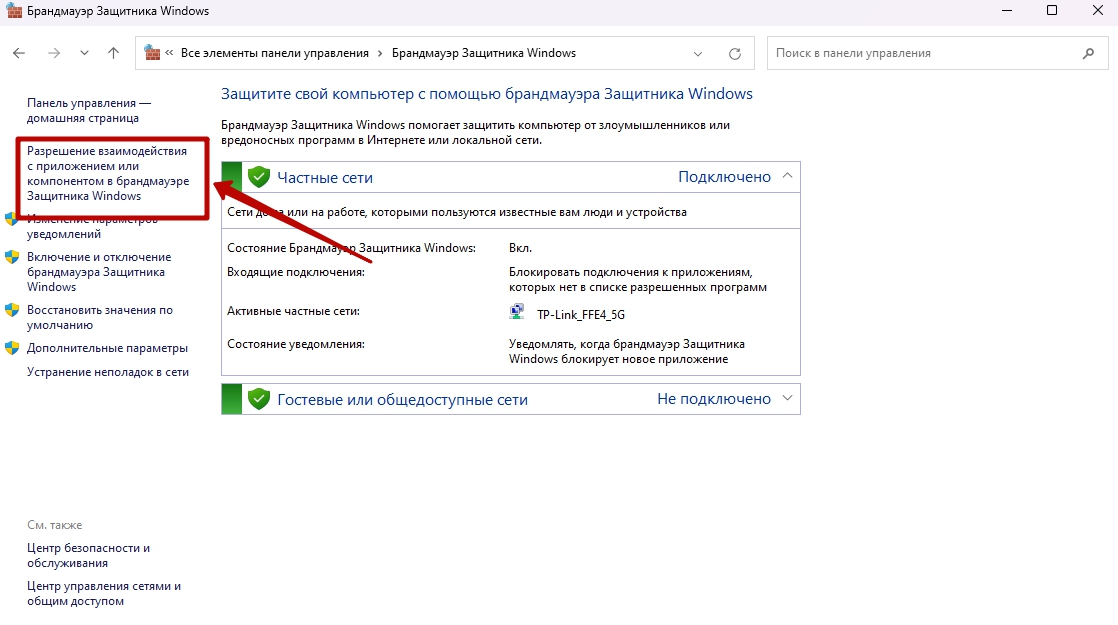Click 'Гостевые или общедоступные сети' heading
The image size is (1118, 625).
pos(403,400)
